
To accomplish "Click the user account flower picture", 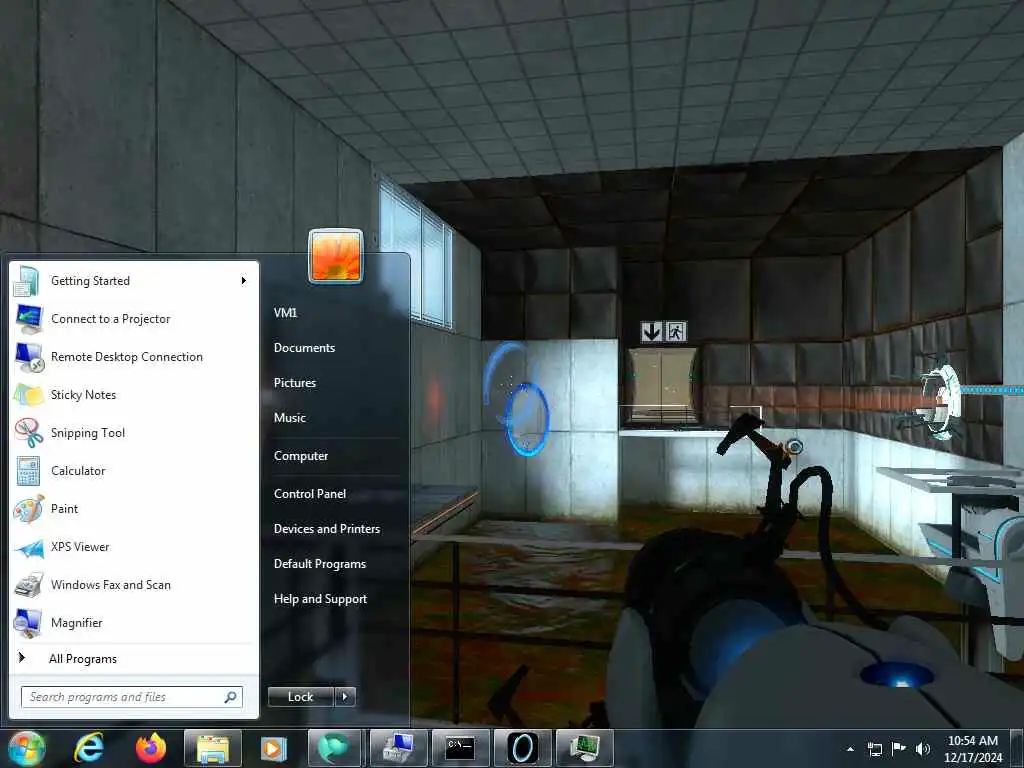I will pos(336,256).
